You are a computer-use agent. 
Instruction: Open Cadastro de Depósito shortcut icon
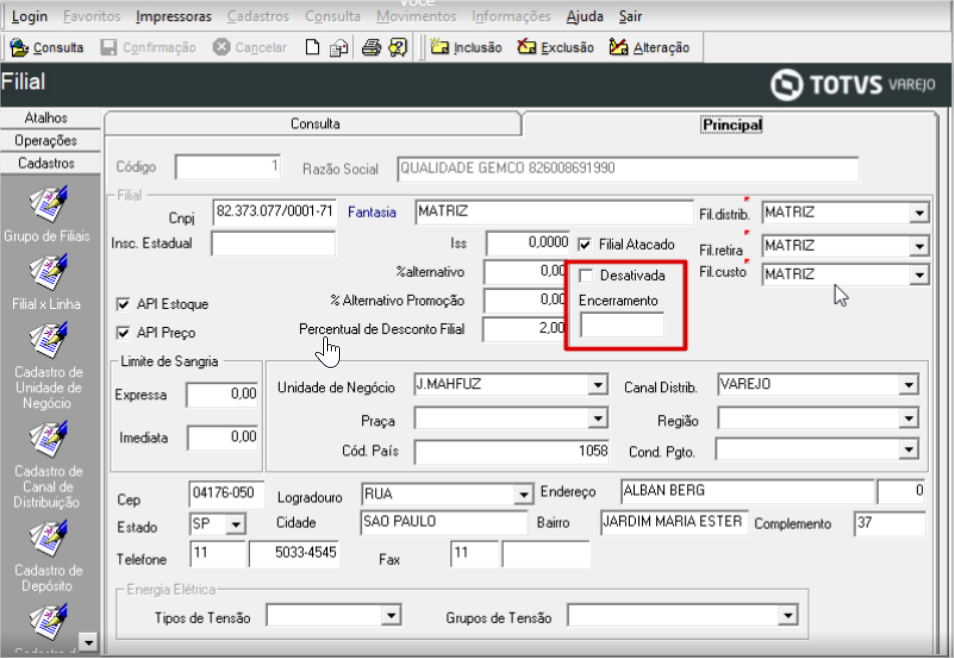coord(48,539)
